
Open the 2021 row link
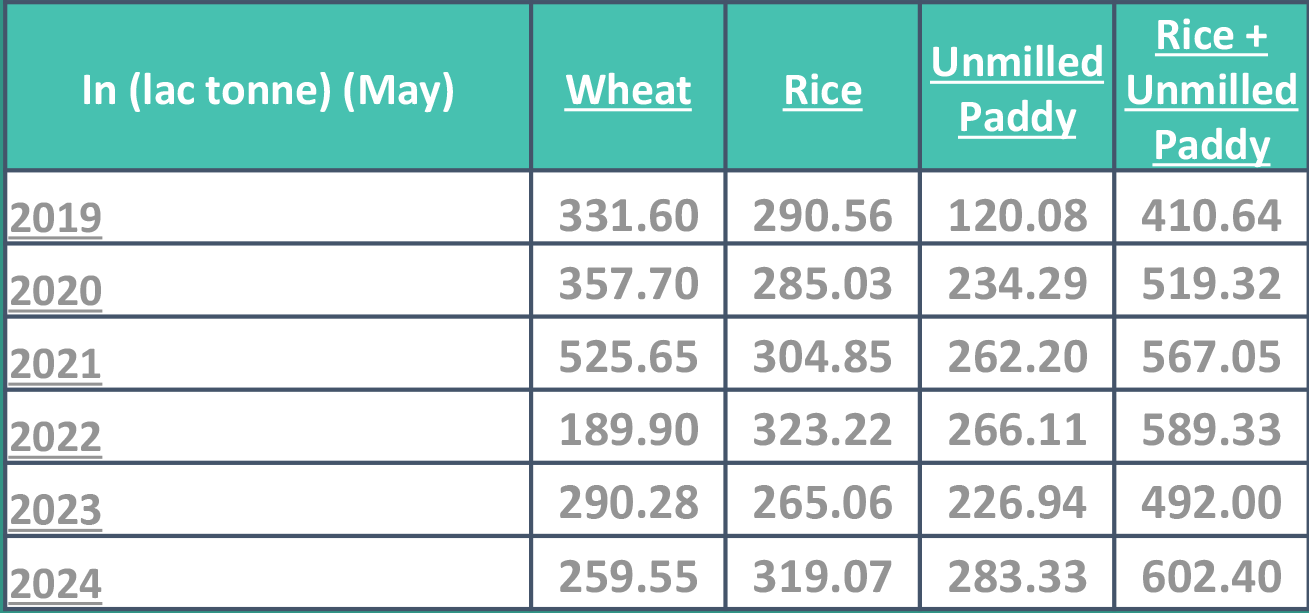55,364
